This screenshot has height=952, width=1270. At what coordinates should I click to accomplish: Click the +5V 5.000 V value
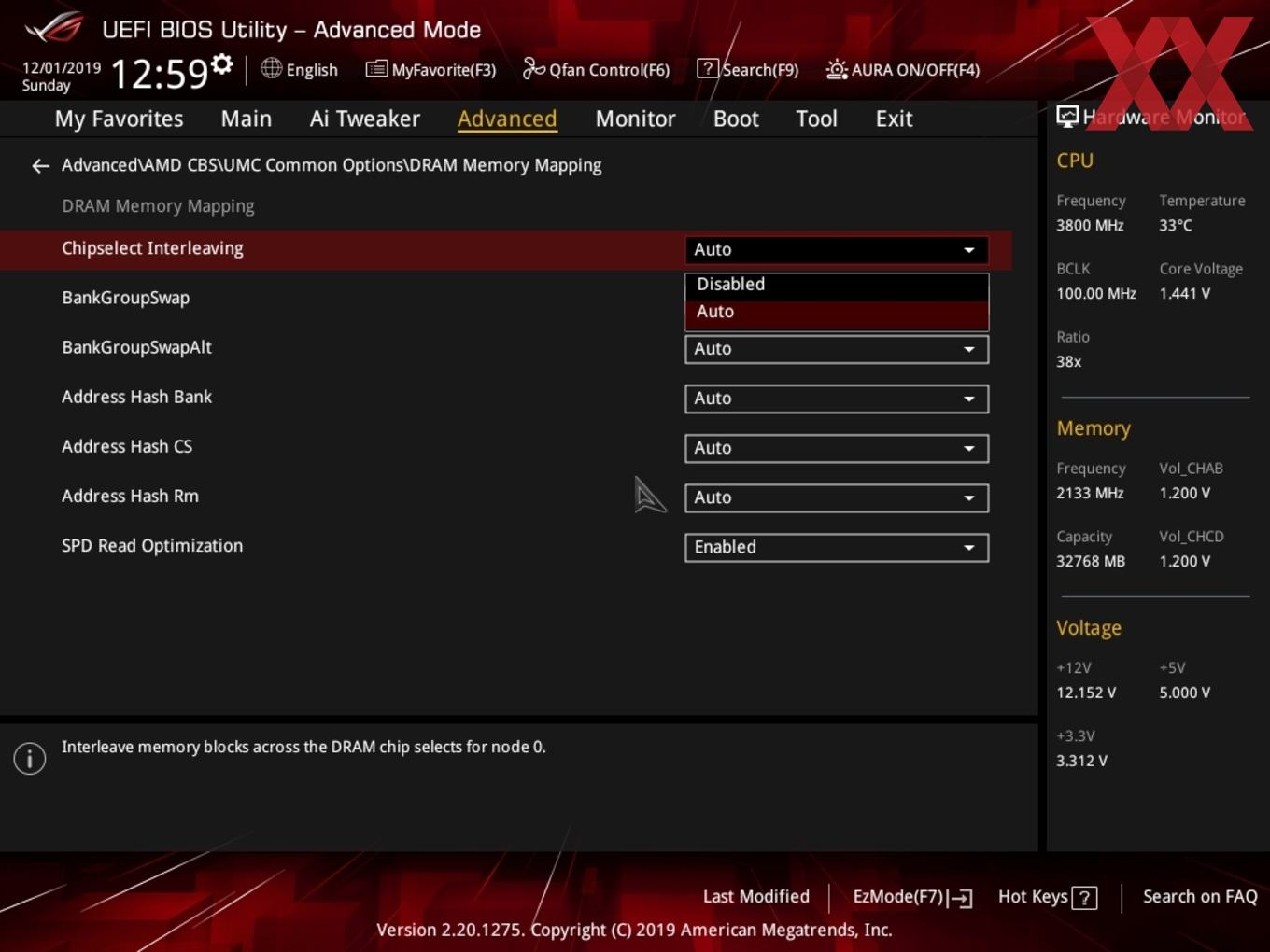click(1184, 693)
